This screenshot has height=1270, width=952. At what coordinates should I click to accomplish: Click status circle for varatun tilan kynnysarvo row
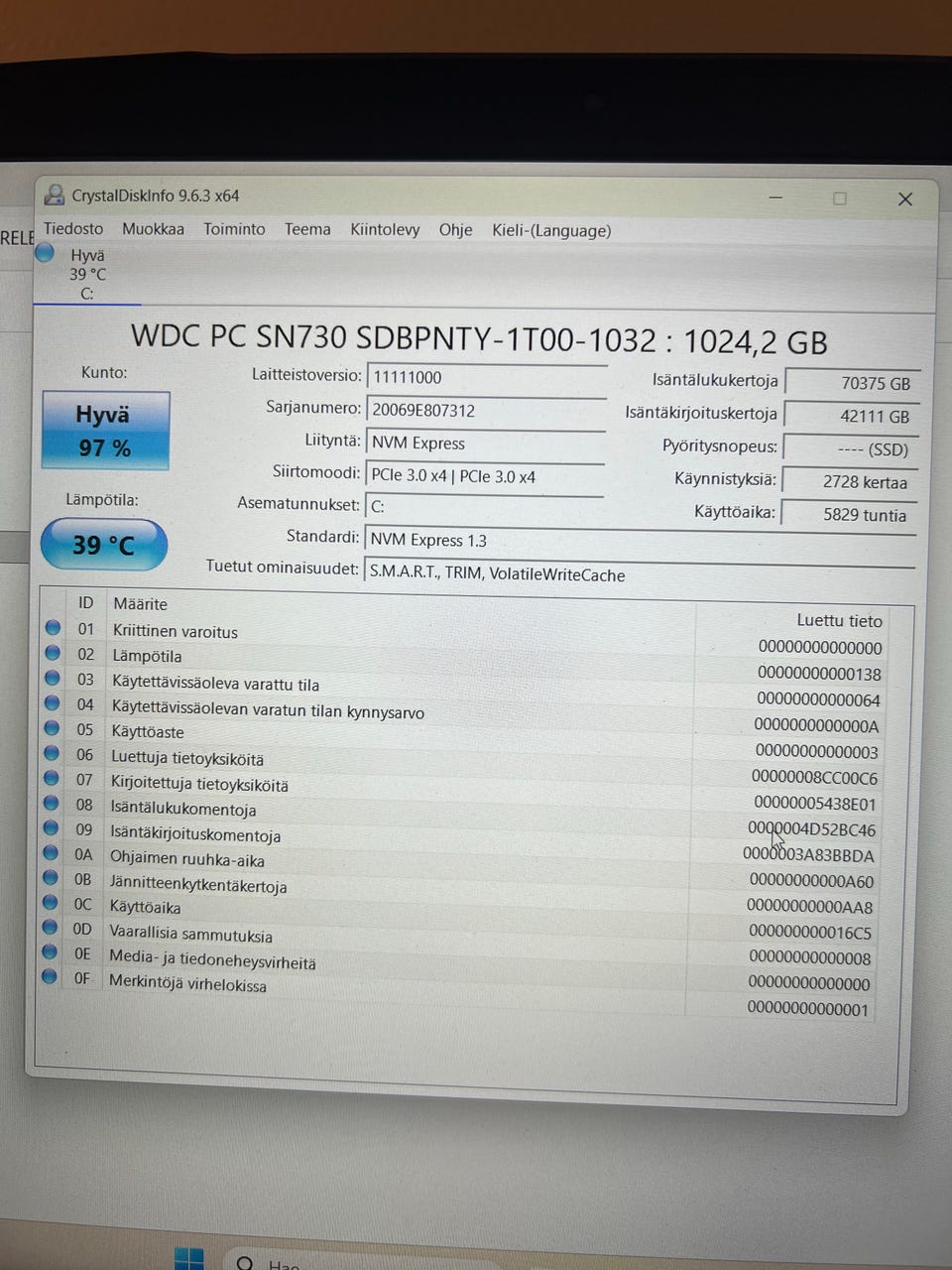click(x=54, y=702)
